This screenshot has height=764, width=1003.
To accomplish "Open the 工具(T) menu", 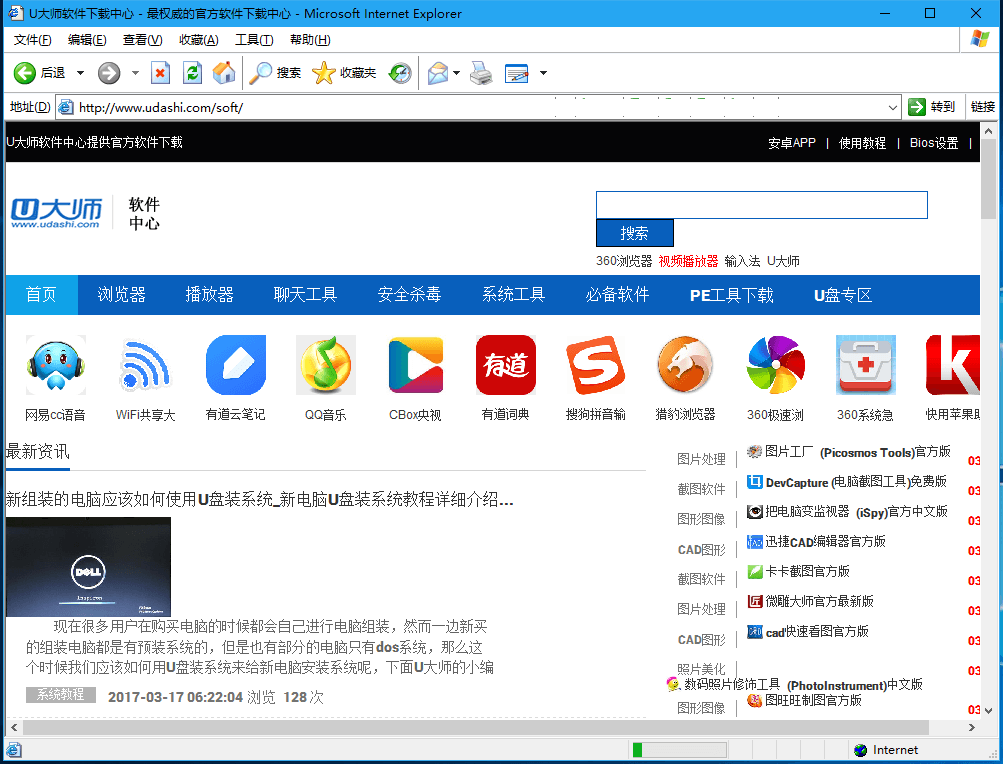I will pos(254,40).
